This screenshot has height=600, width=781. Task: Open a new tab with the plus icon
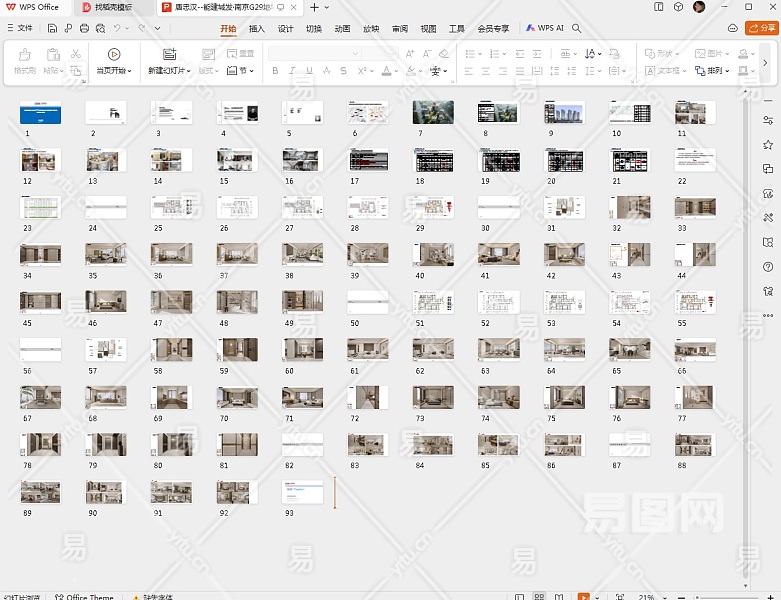314,7
